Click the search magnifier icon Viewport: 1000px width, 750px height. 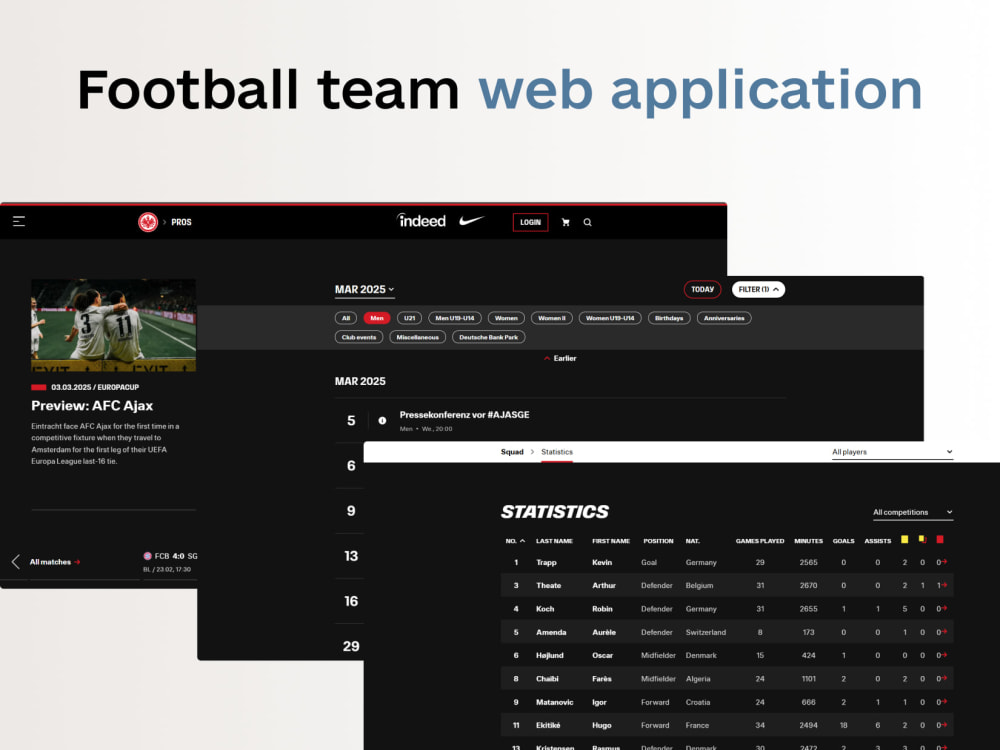(x=587, y=222)
